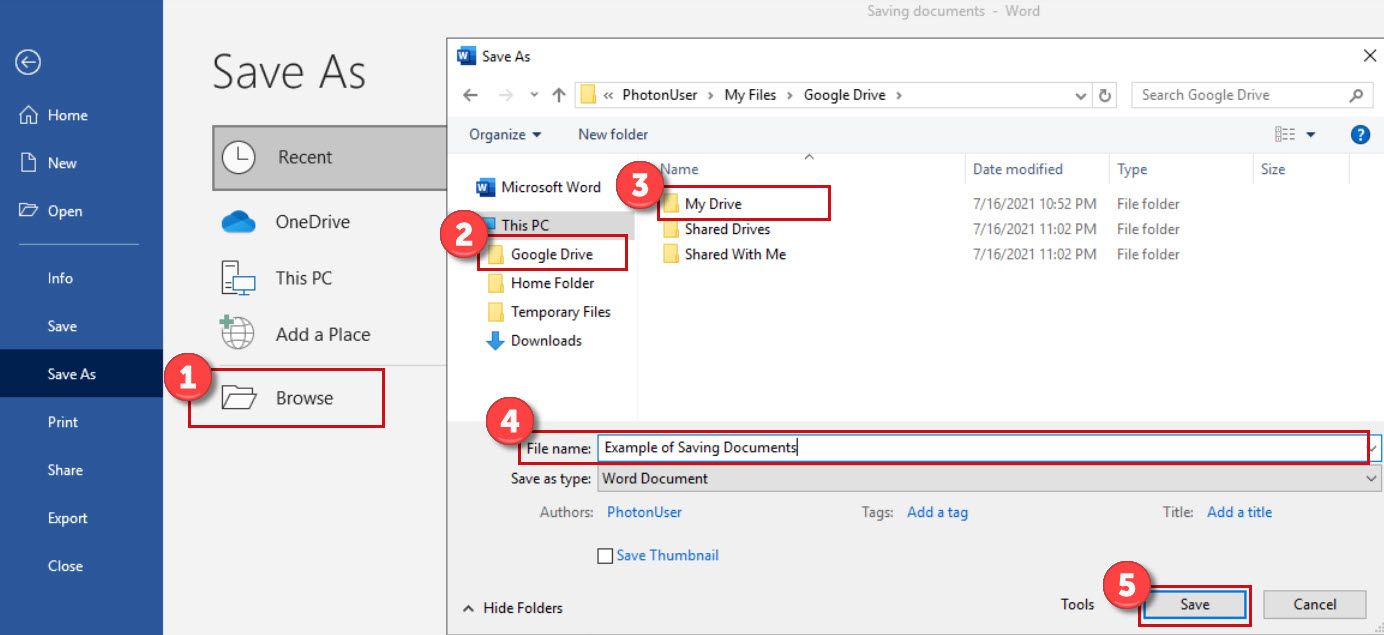Viewport: 1384px width, 635px height.
Task: Click PhotonUser in the Authors field
Action: pos(644,512)
